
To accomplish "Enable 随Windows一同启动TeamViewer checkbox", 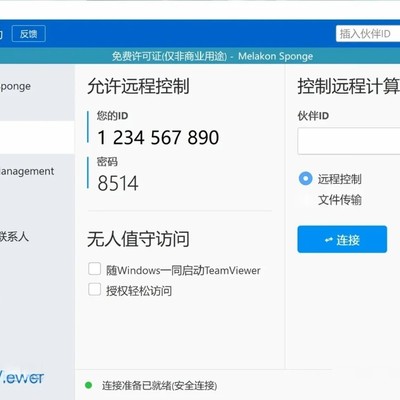I will [95, 269].
